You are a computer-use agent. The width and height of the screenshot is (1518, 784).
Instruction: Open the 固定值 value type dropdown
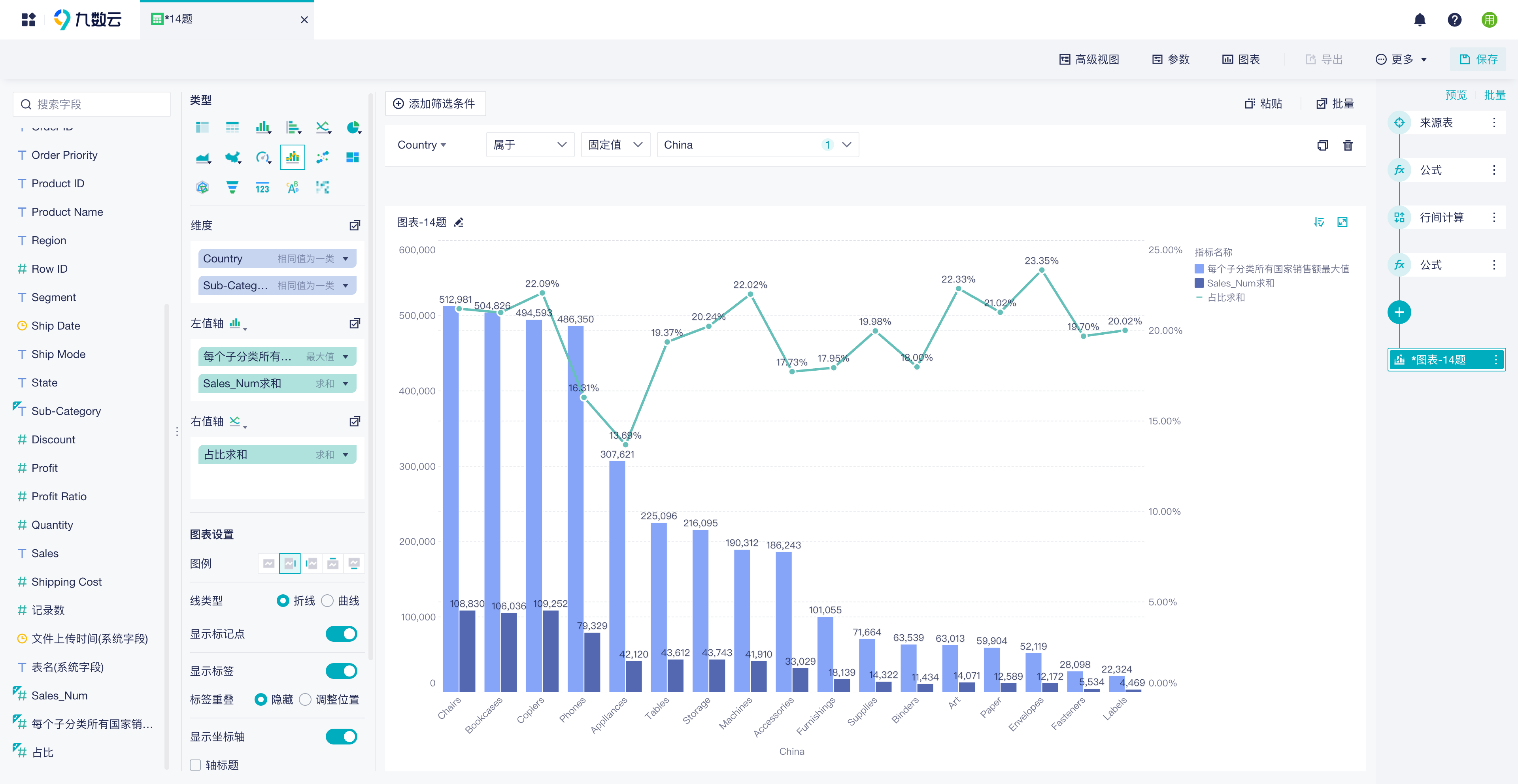point(615,145)
